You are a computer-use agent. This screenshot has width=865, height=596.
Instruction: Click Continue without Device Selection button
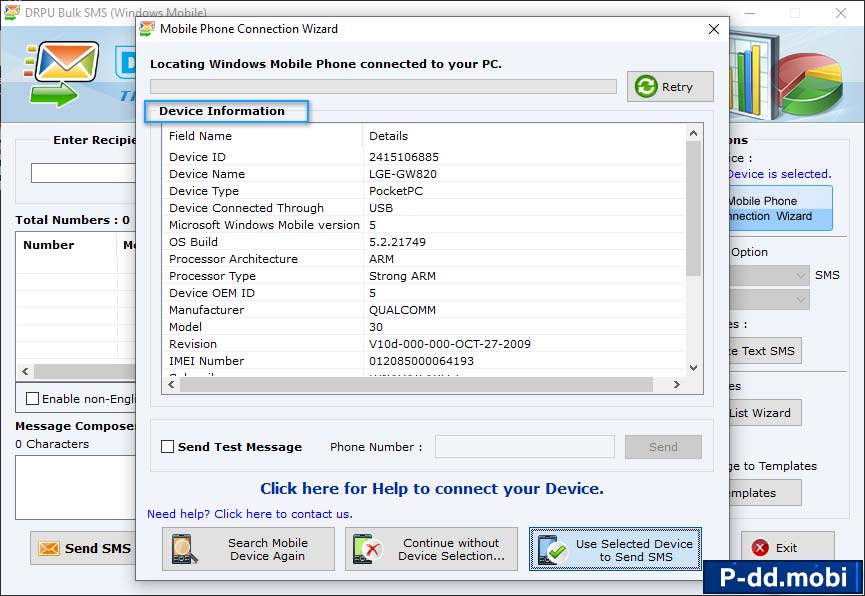431,549
